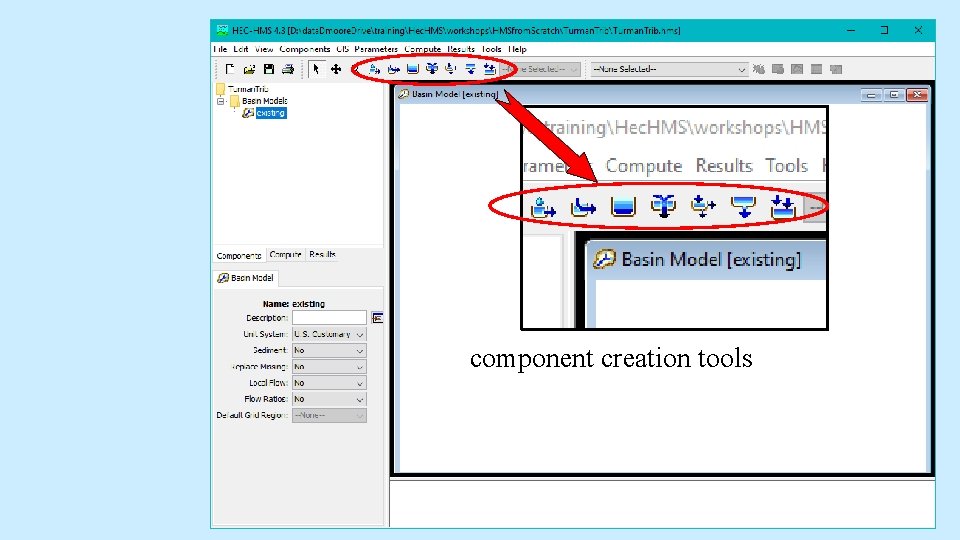The width and height of the screenshot is (960, 540).
Task: Choose the Source creation tool
Action: click(x=470, y=69)
